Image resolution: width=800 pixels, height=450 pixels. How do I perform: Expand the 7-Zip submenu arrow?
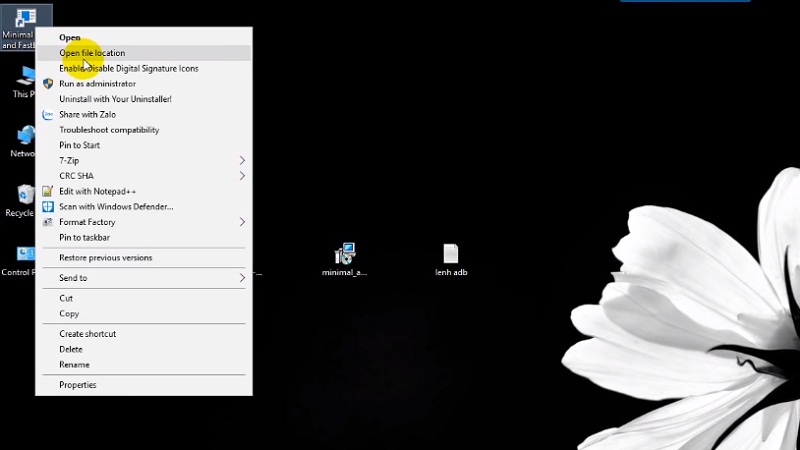pos(242,161)
